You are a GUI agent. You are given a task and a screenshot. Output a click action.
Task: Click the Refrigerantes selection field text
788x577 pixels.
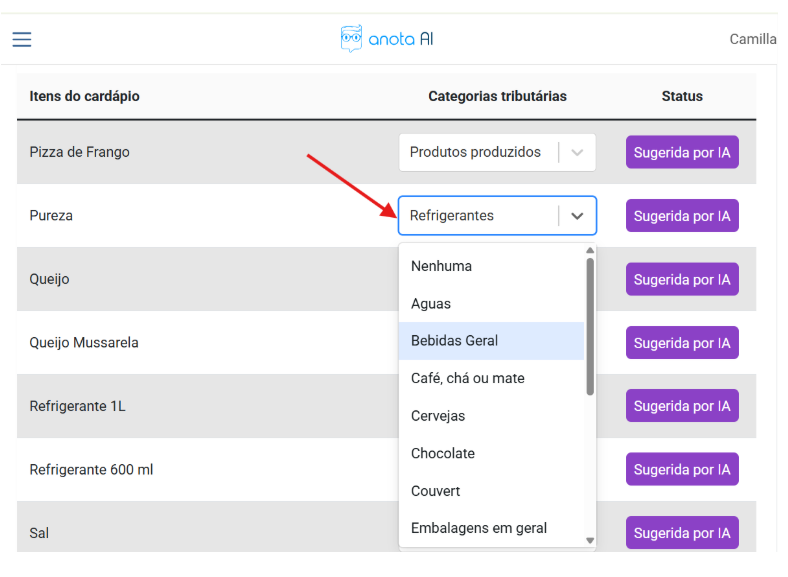[452, 216]
